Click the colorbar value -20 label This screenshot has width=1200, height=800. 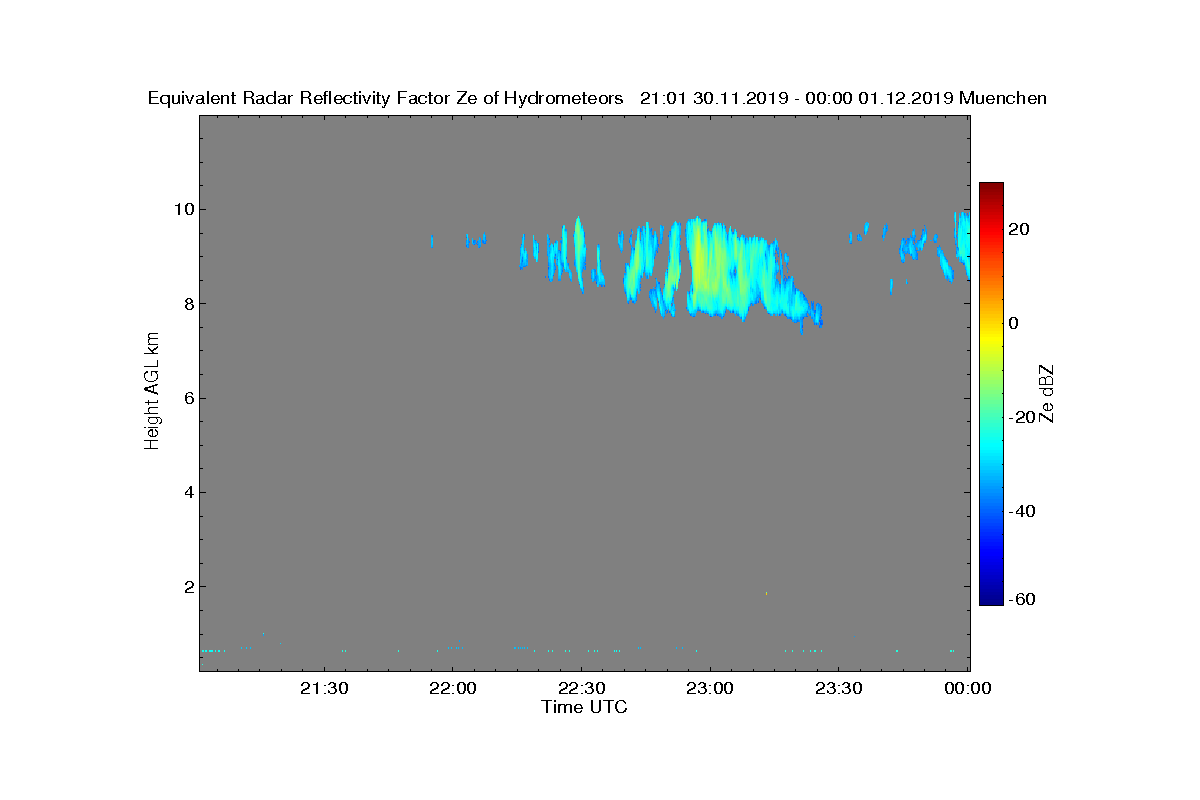1023,418
